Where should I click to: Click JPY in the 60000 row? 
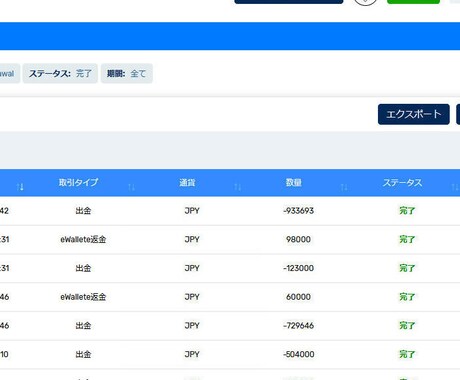click(192, 297)
